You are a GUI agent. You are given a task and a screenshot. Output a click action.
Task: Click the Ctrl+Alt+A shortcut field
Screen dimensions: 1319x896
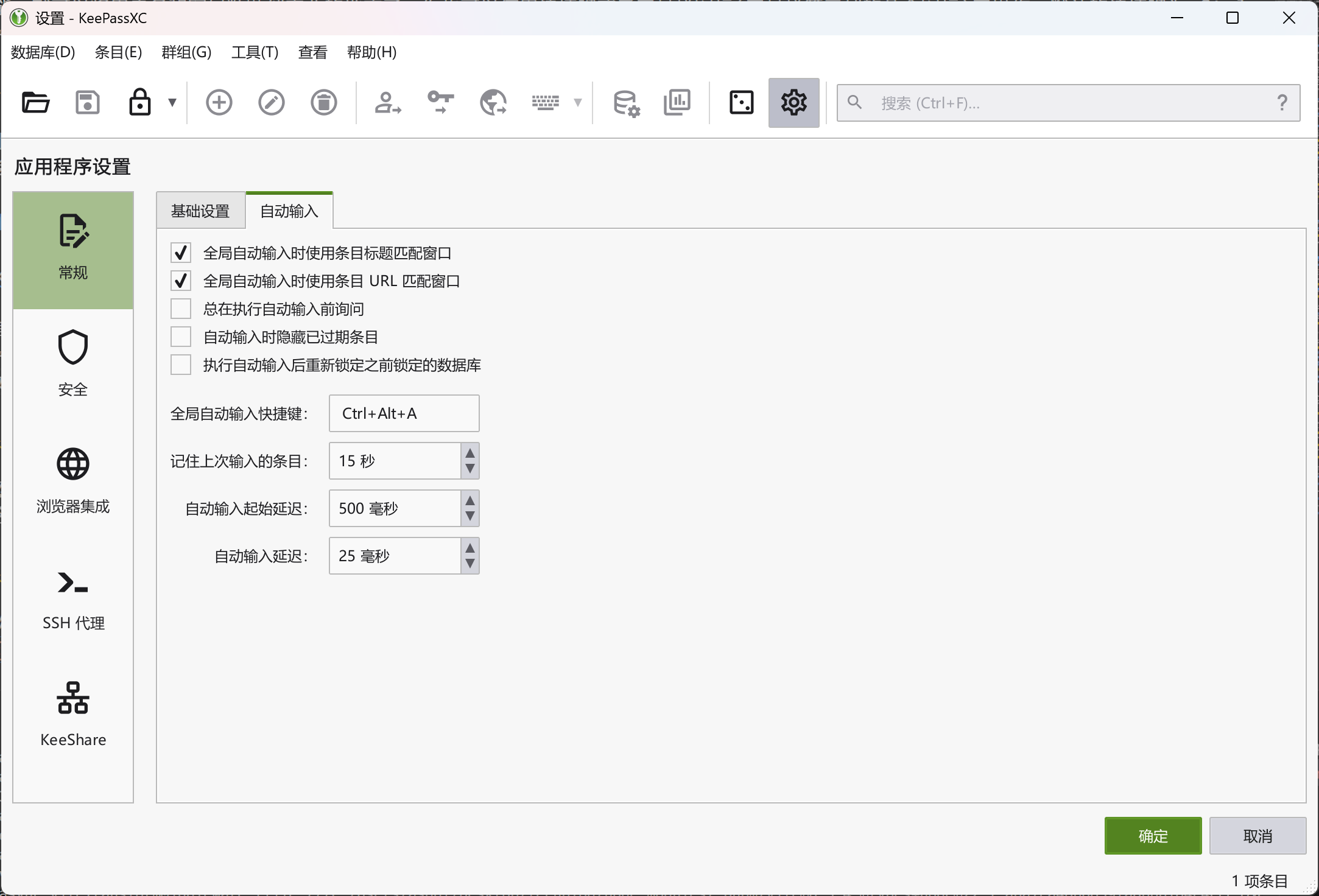point(404,413)
